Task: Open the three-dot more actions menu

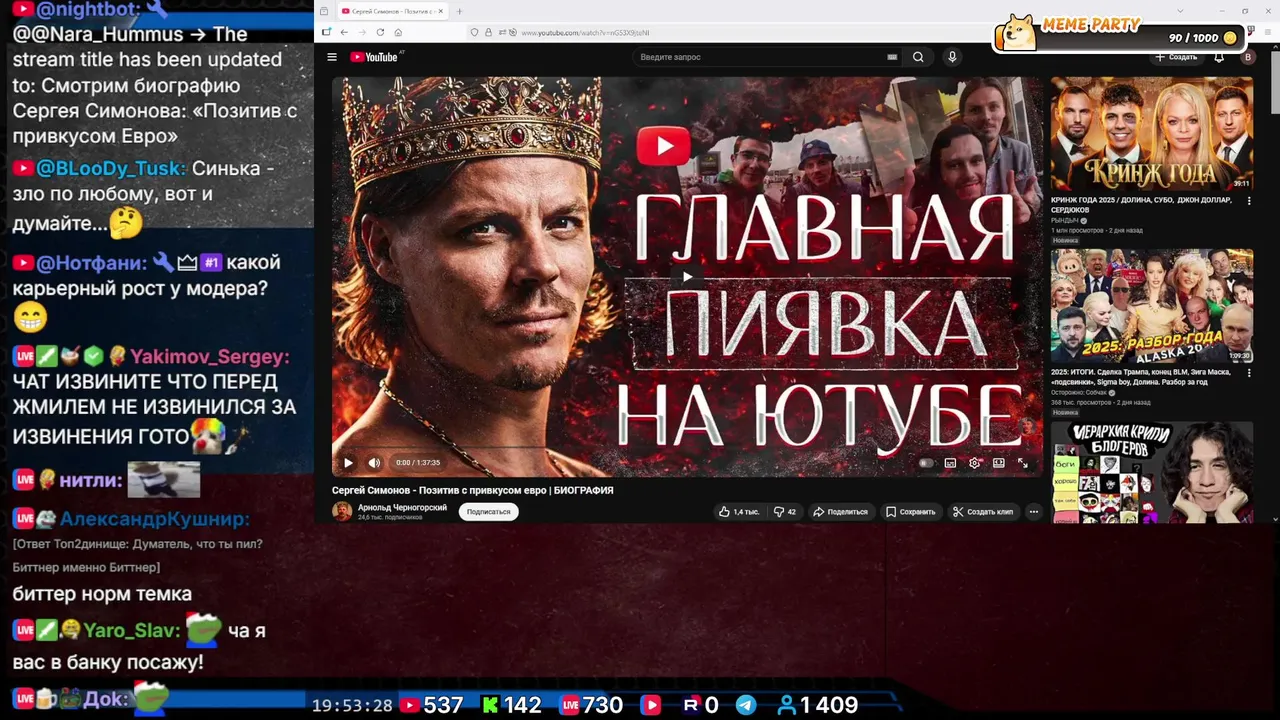Action: click(1034, 512)
